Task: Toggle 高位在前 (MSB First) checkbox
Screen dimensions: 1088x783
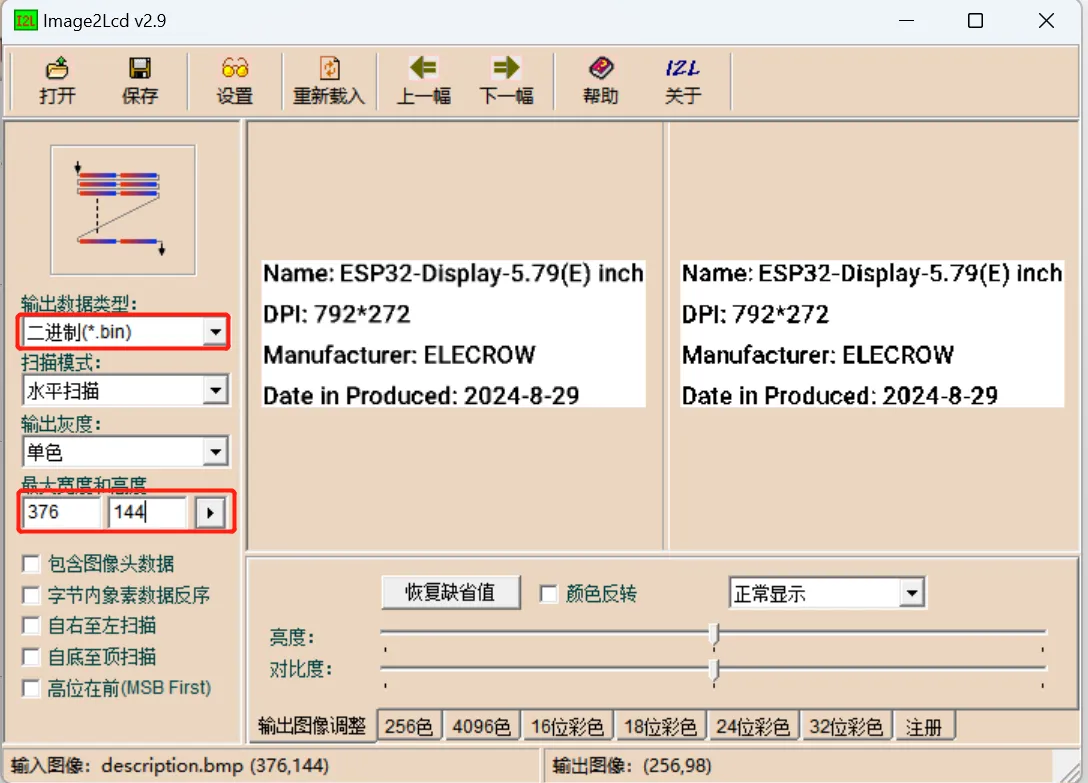Action: click(x=32, y=689)
